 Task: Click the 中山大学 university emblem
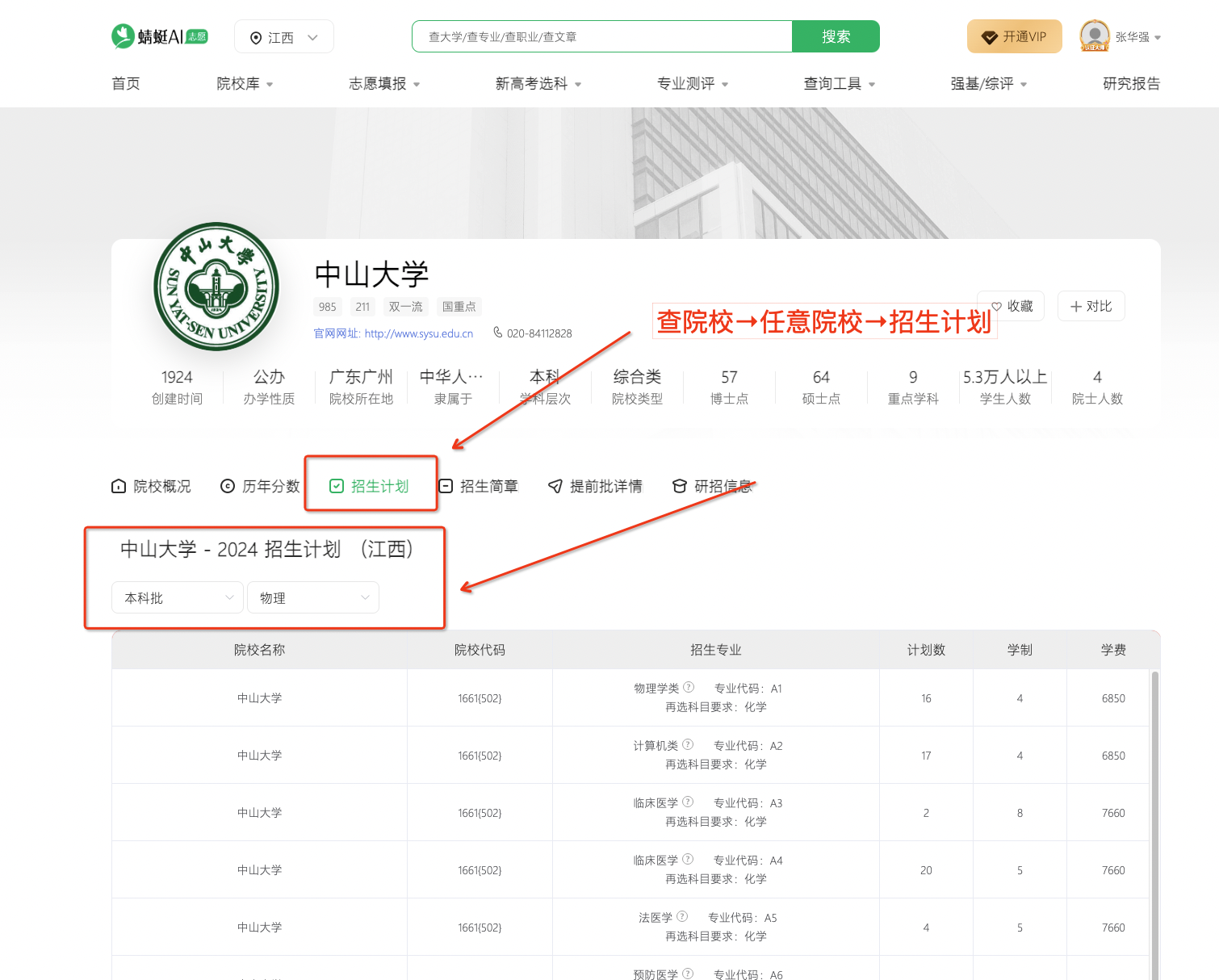tap(216, 287)
